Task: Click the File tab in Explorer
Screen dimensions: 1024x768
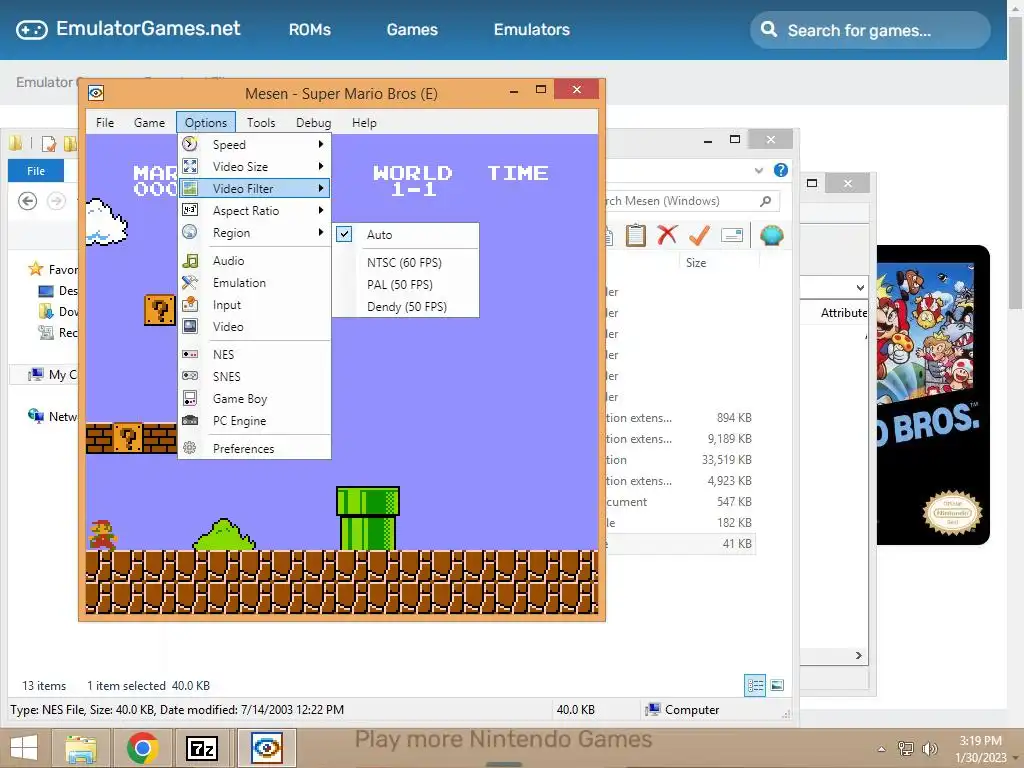Action: (x=36, y=171)
